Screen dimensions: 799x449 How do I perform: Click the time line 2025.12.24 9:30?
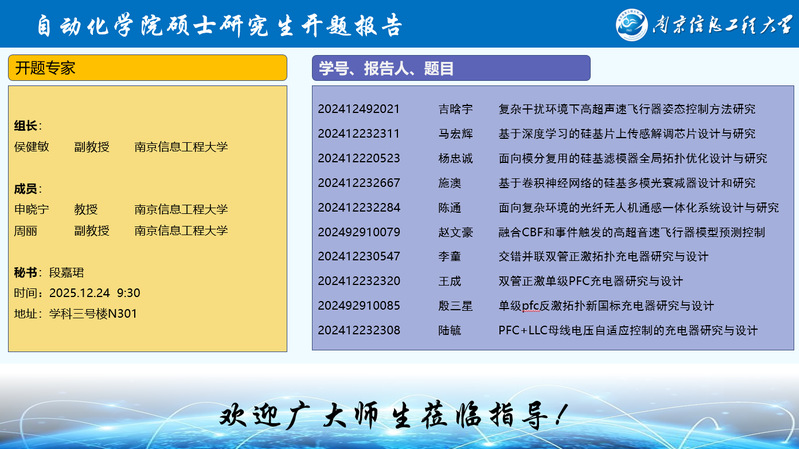coord(77,293)
